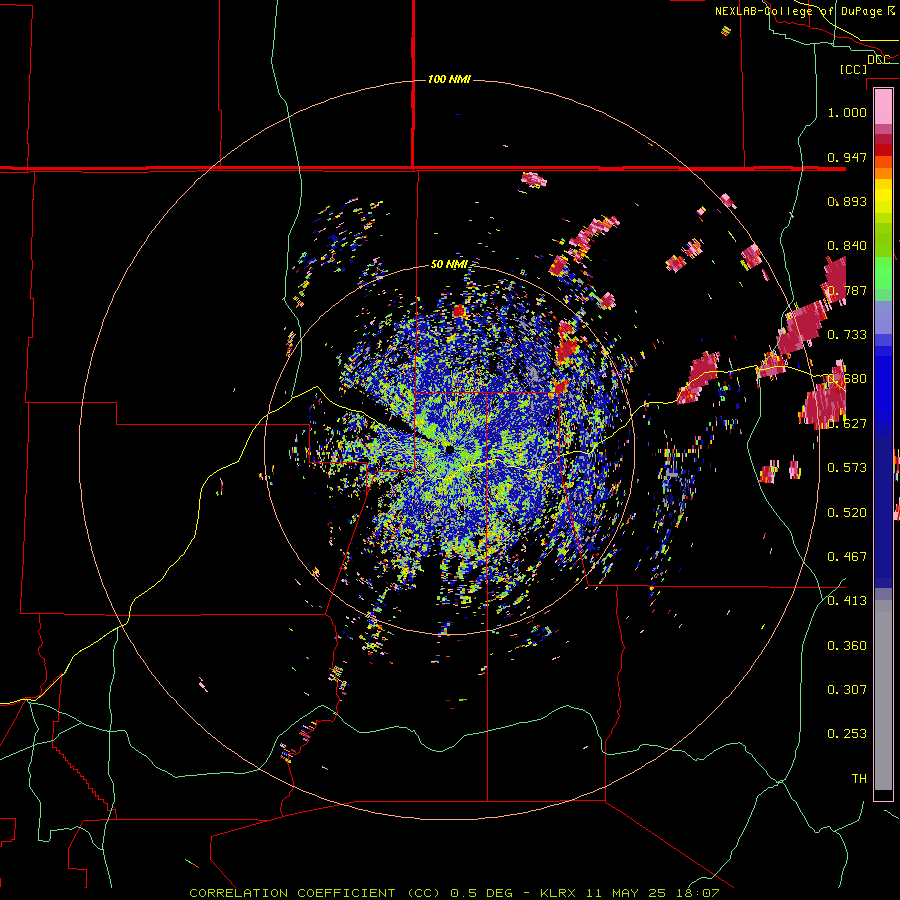The width and height of the screenshot is (900, 900).
Task: Pick the light pink color bar segment
Action: pos(883,106)
